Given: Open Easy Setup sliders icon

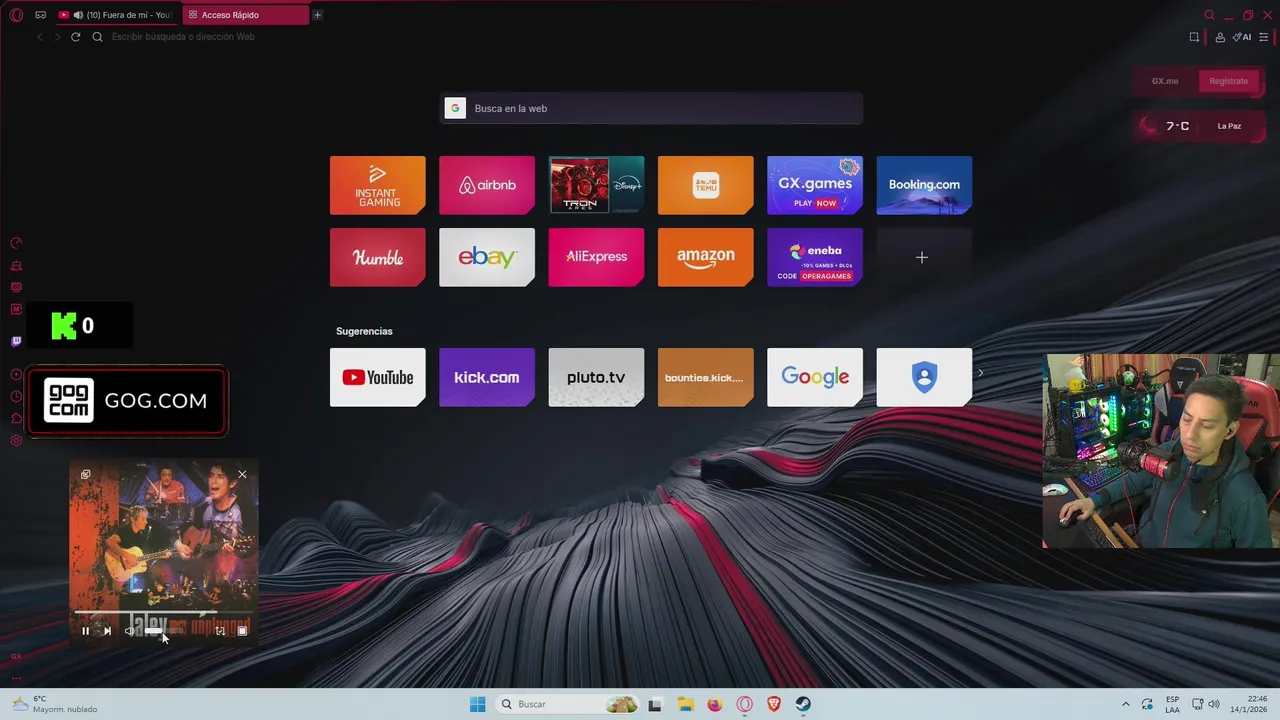Looking at the screenshot, I should pos(1264,37).
